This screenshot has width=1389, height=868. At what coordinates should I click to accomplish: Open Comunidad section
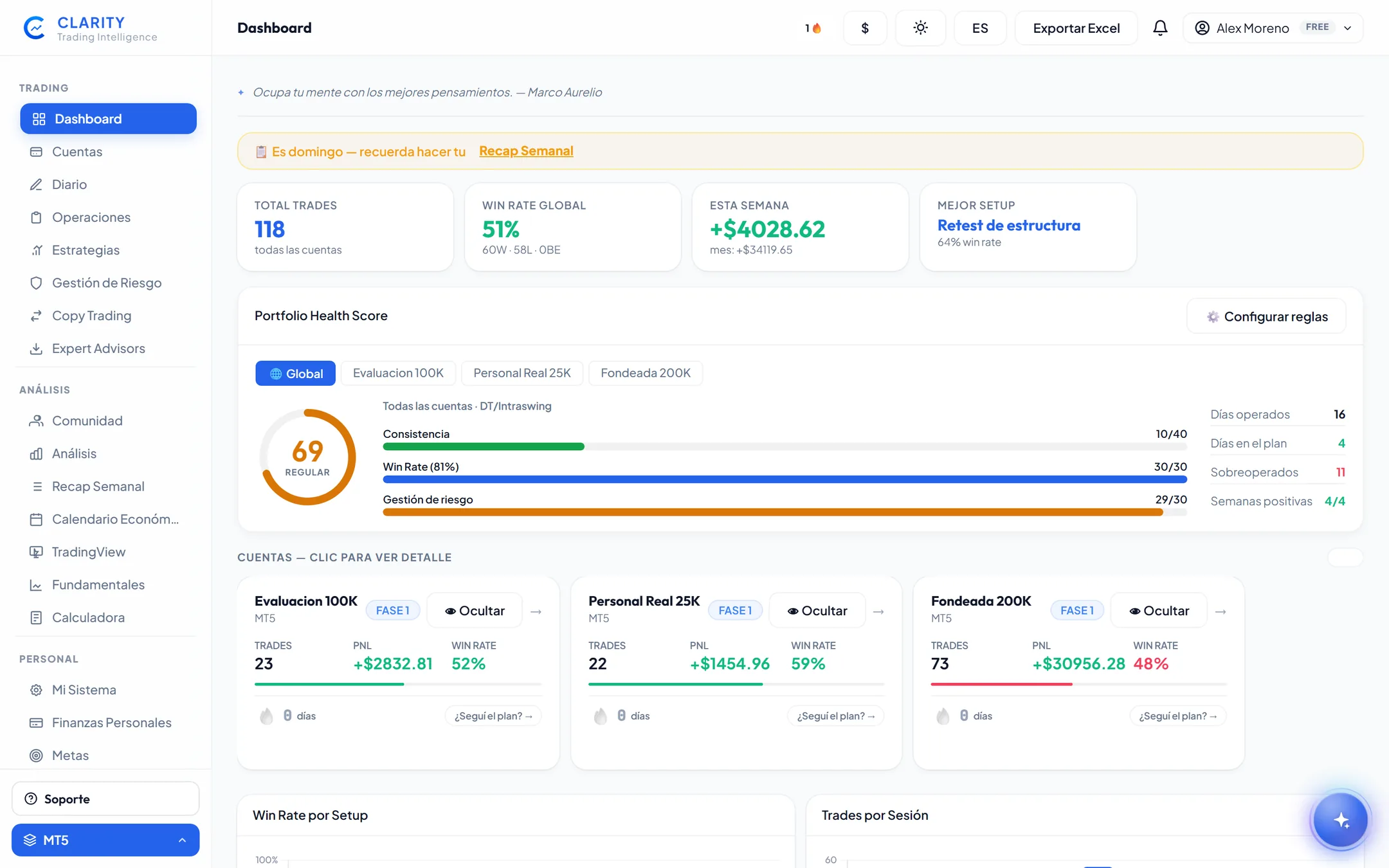(108, 420)
